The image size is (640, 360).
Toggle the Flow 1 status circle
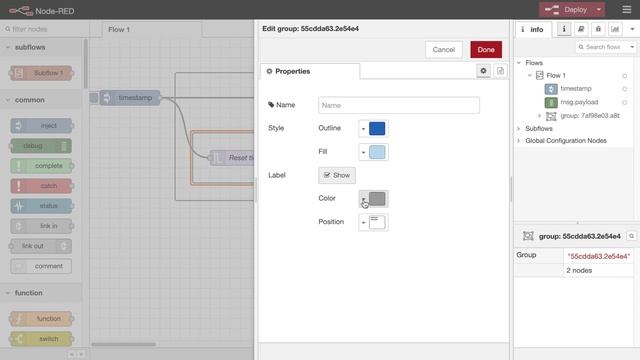click(624, 76)
